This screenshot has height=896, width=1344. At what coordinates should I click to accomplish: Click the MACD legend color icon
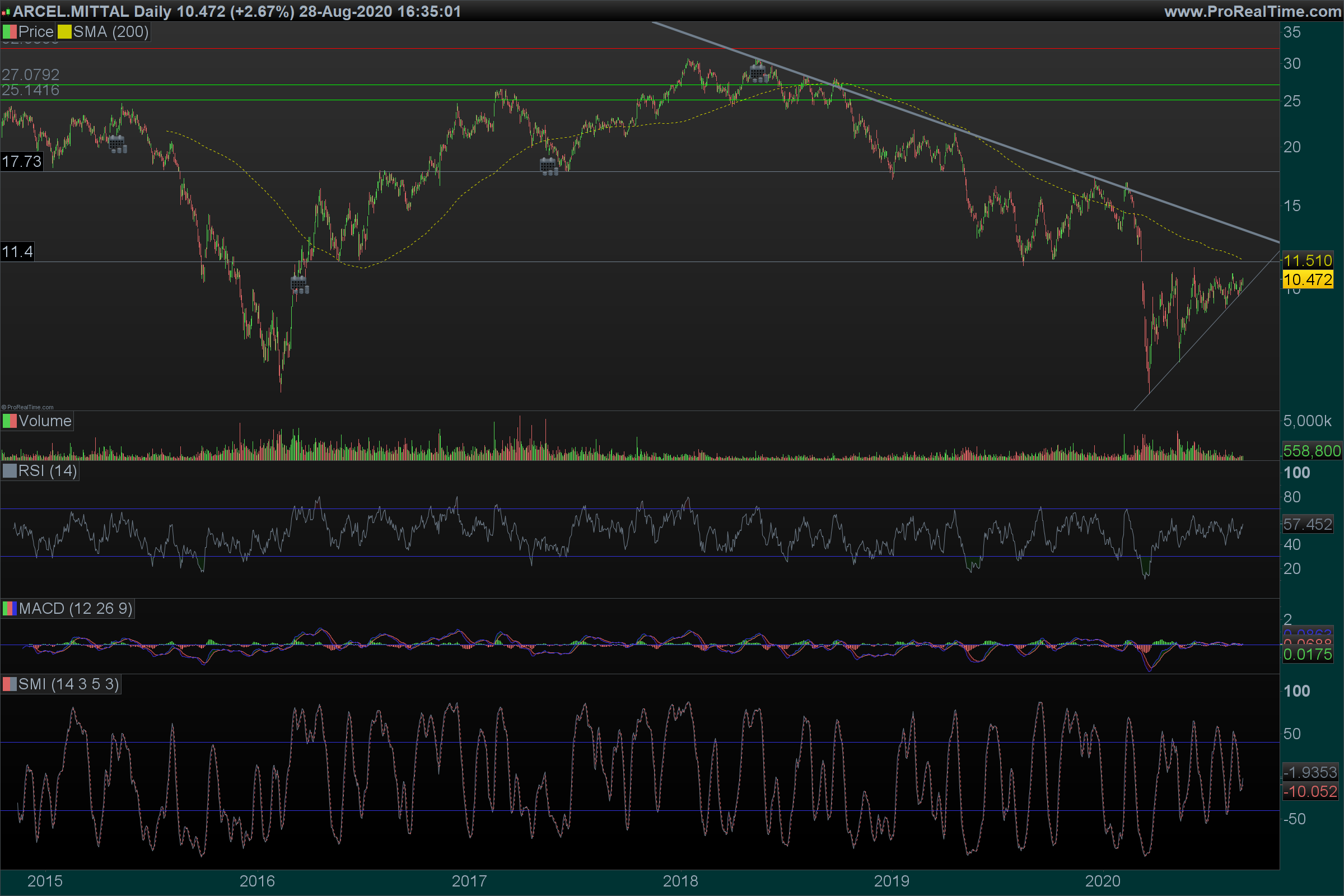point(9,609)
